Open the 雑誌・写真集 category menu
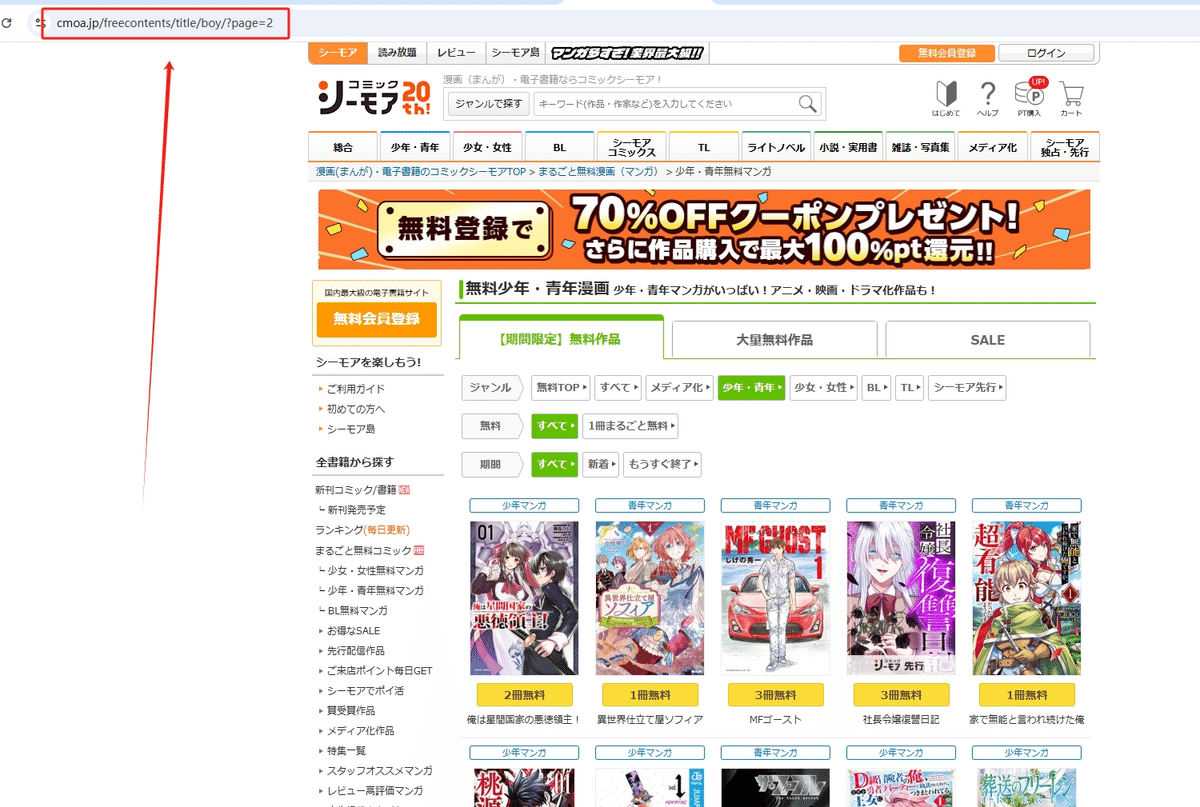 click(x=920, y=147)
